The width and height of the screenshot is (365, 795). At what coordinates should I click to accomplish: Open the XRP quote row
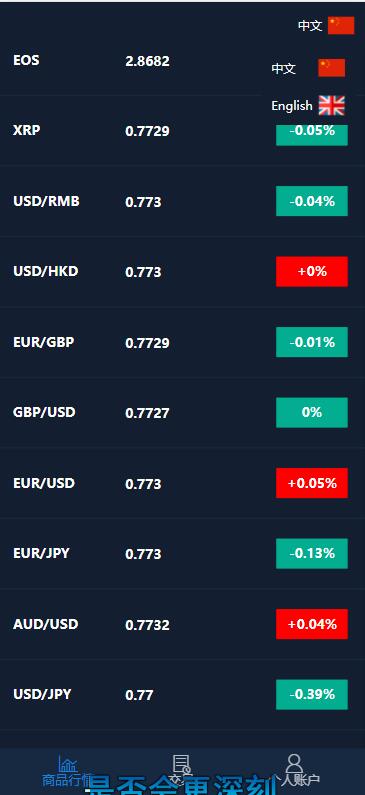pyautogui.click(x=182, y=130)
